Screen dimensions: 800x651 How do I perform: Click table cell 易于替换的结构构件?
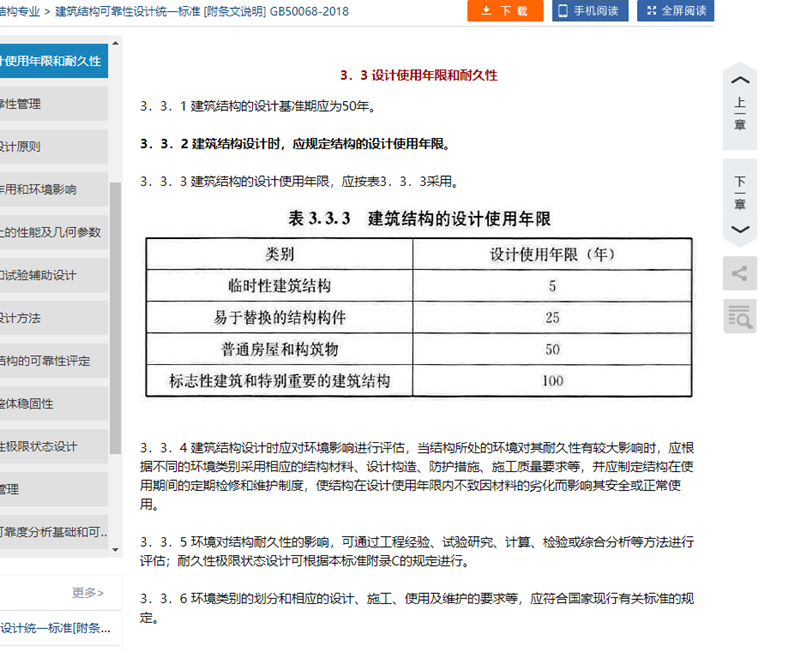[x=280, y=317]
